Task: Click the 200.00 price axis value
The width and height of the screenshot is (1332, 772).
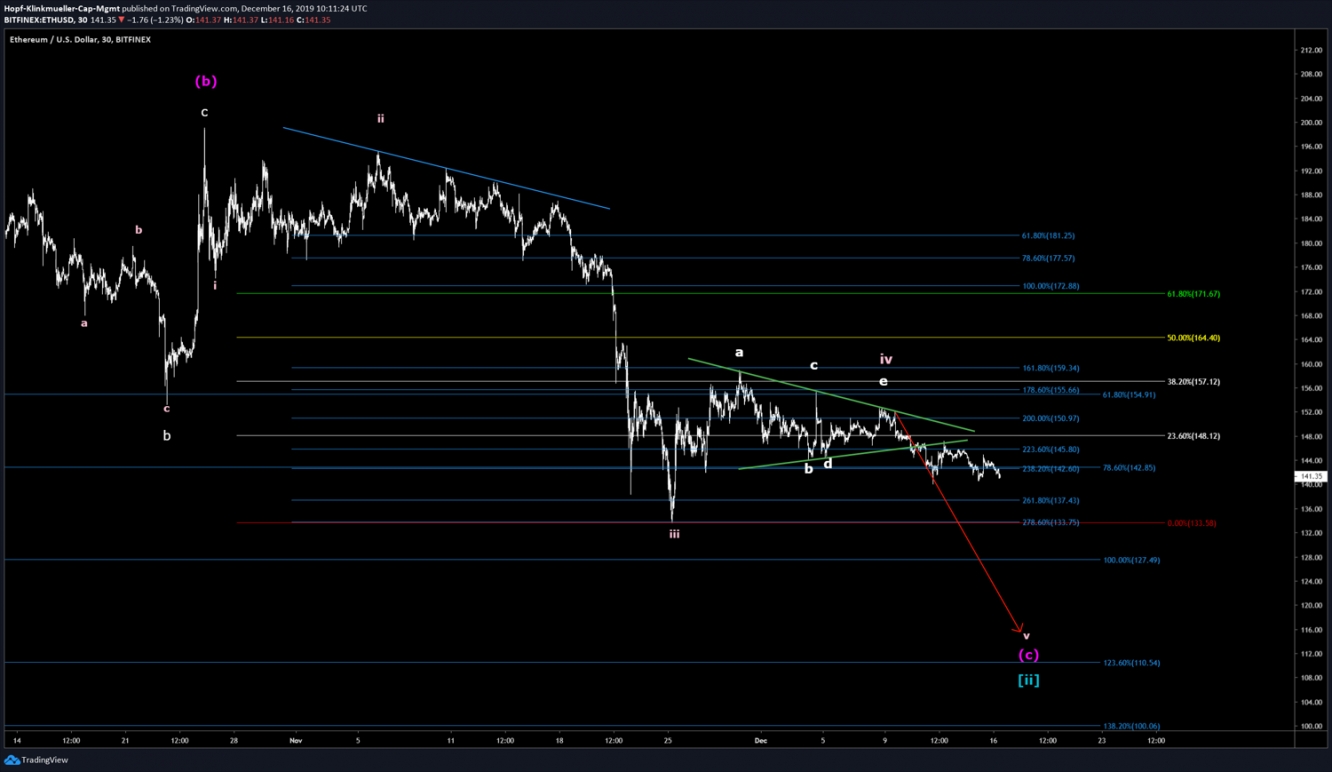Action: 1310,122
